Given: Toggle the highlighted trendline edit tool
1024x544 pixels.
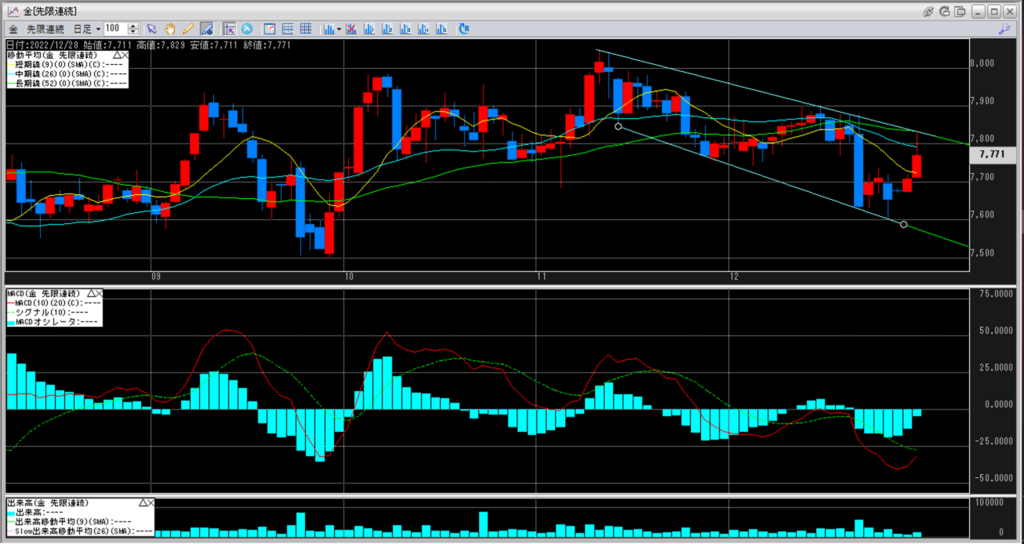Looking at the screenshot, I should point(206,29).
